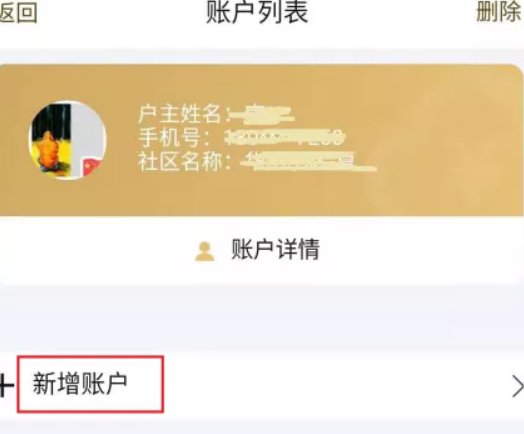Click the 账户列表 page title
Screen dimensions: 524x434
point(257,12)
